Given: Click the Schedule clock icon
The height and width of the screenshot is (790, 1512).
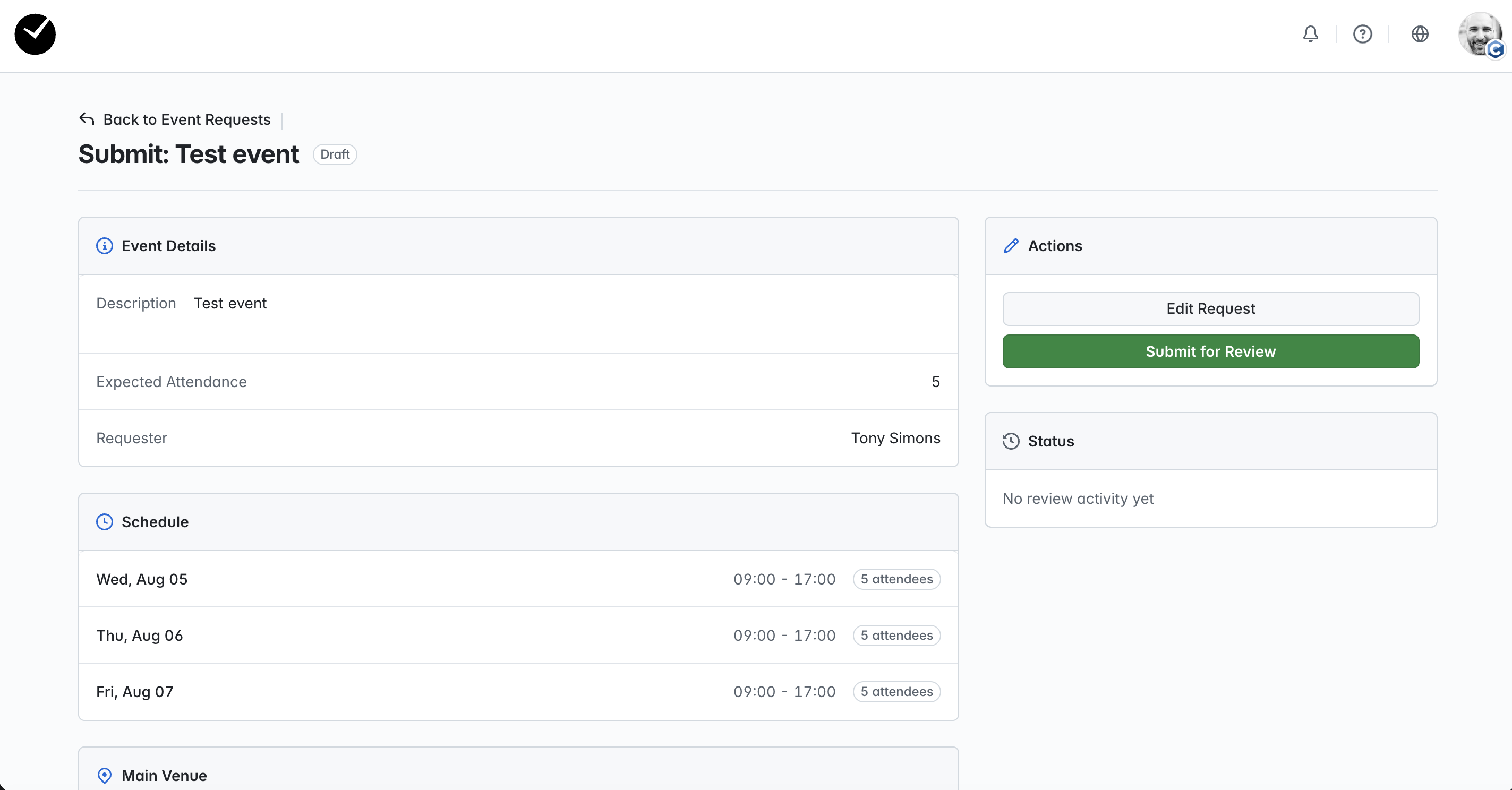Looking at the screenshot, I should tap(105, 522).
